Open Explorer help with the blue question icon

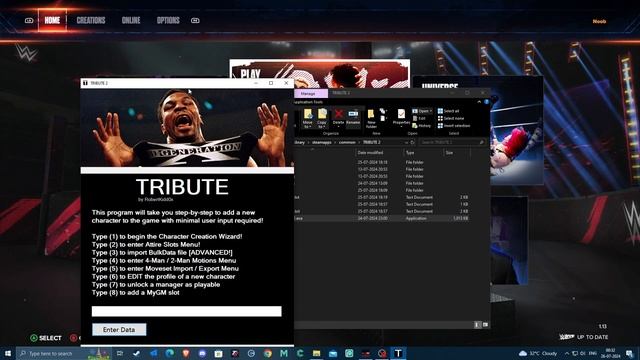coord(487,102)
